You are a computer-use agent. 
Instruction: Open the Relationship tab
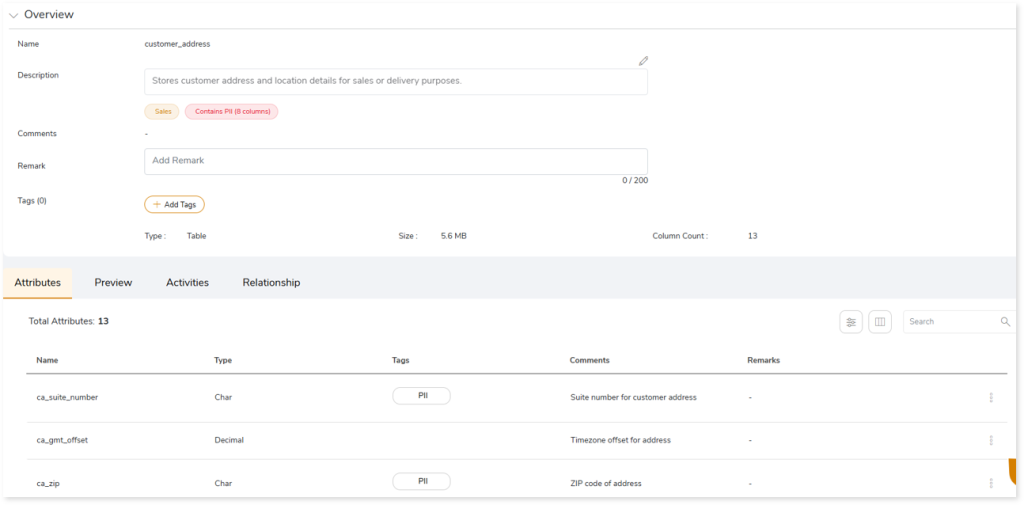click(x=271, y=283)
